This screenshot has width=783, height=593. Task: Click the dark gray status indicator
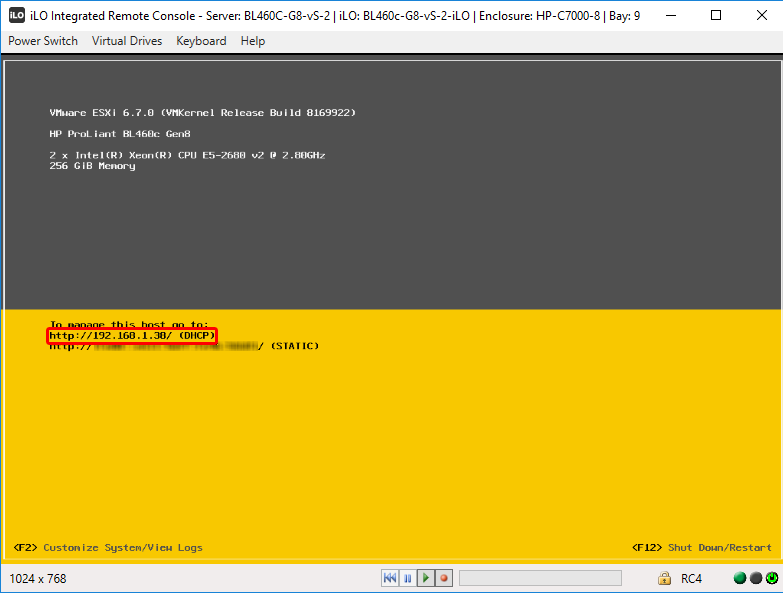(756, 578)
